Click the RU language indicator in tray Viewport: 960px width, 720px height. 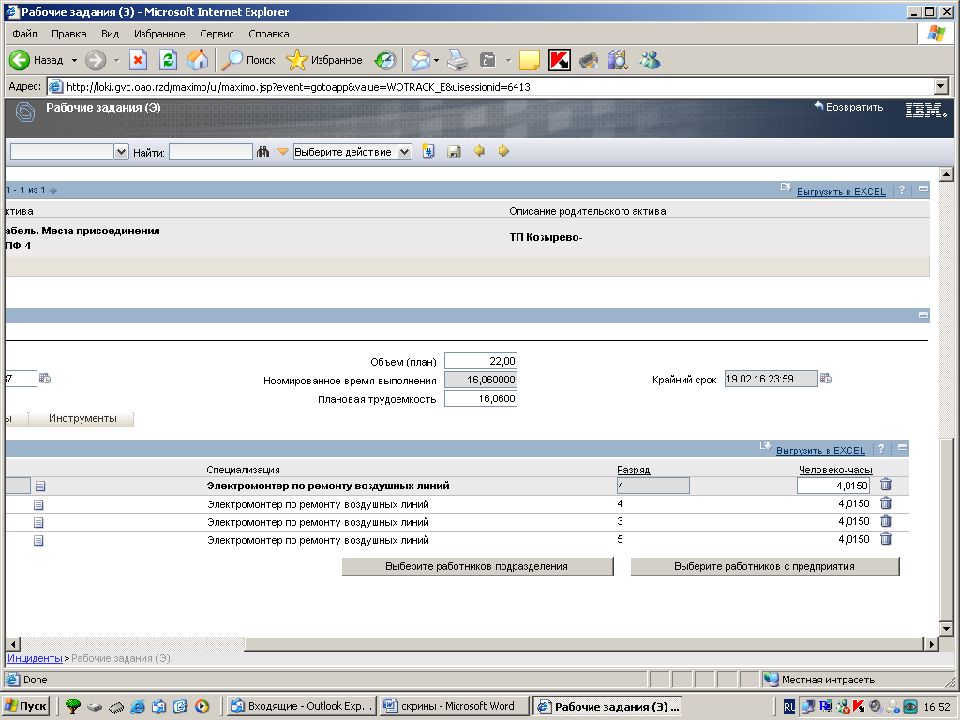click(x=789, y=707)
